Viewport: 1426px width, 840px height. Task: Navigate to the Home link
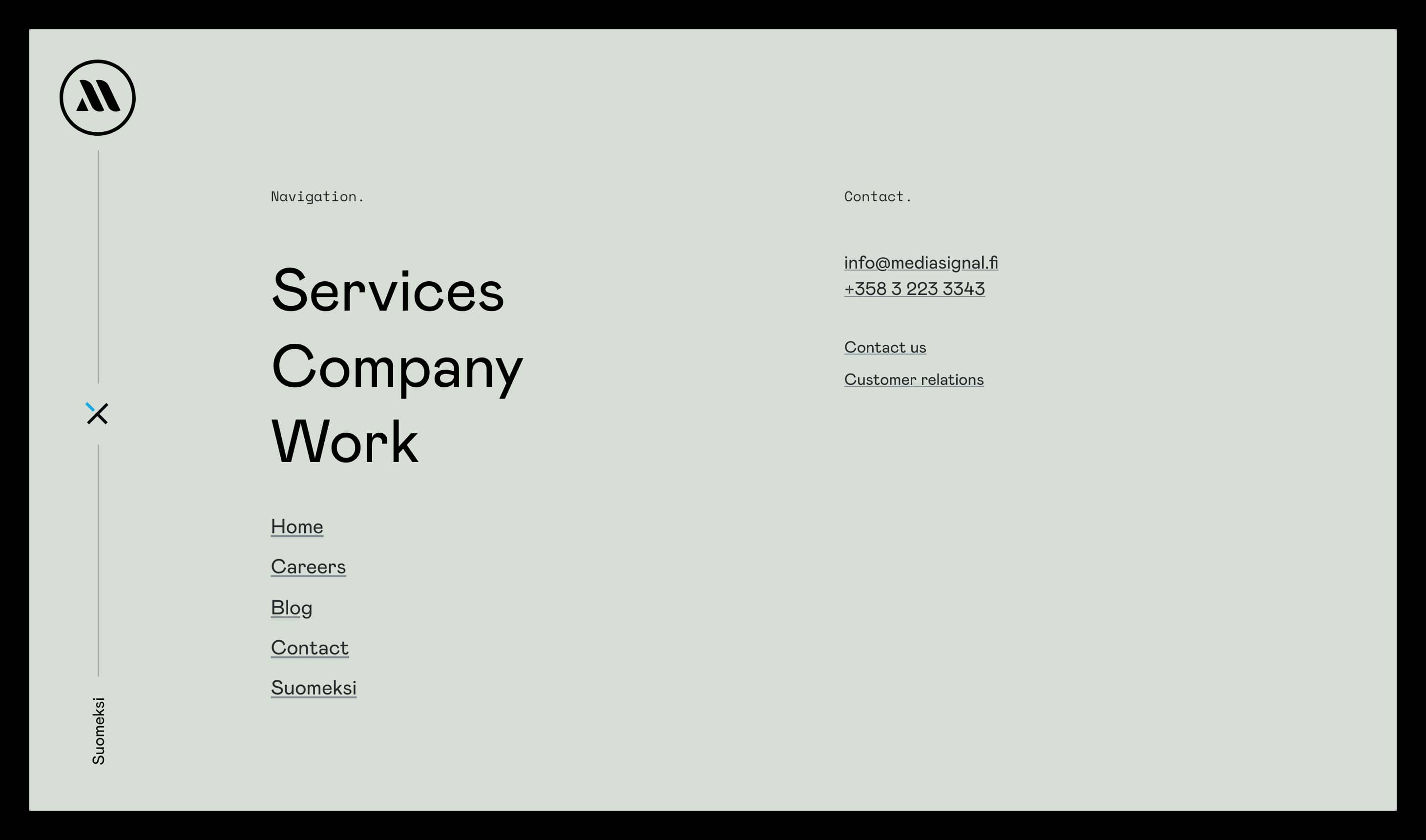[296, 526]
